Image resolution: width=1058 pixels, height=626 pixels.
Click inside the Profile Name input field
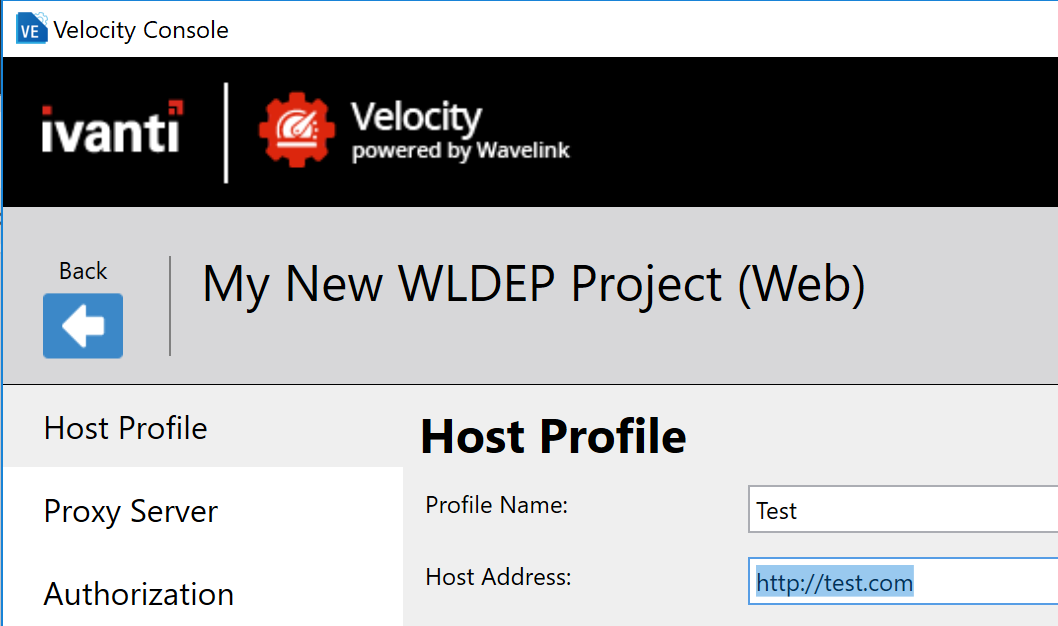[900, 510]
